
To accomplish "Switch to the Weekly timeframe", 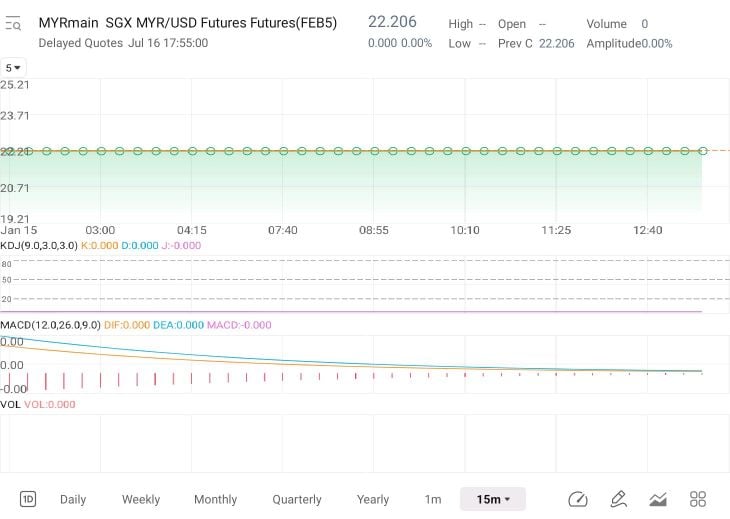I will point(141,499).
